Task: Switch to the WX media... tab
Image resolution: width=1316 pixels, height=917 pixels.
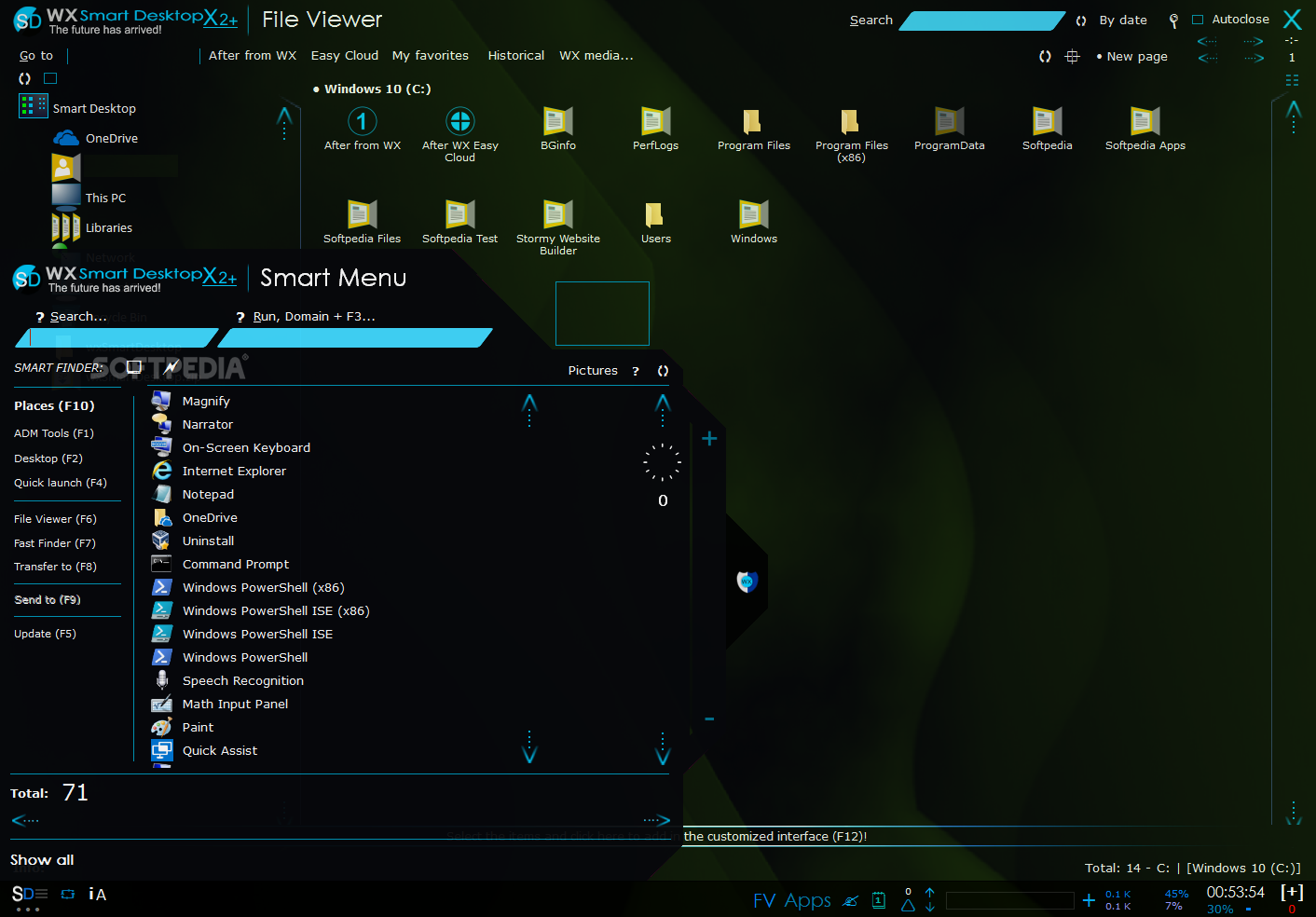Action: 596,56
